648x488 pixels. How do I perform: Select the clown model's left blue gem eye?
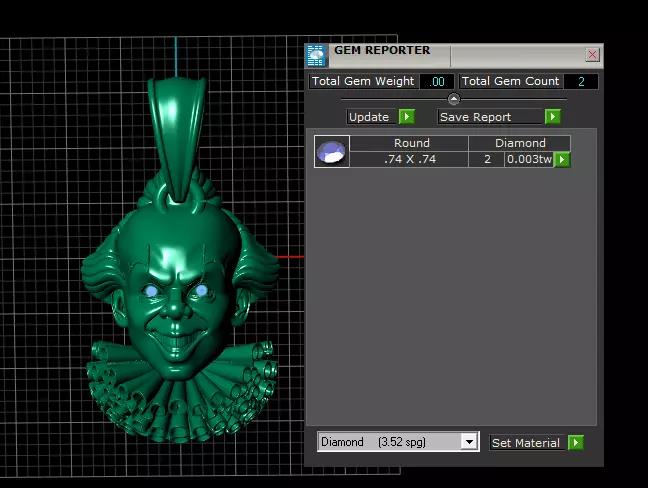[151, 291]
